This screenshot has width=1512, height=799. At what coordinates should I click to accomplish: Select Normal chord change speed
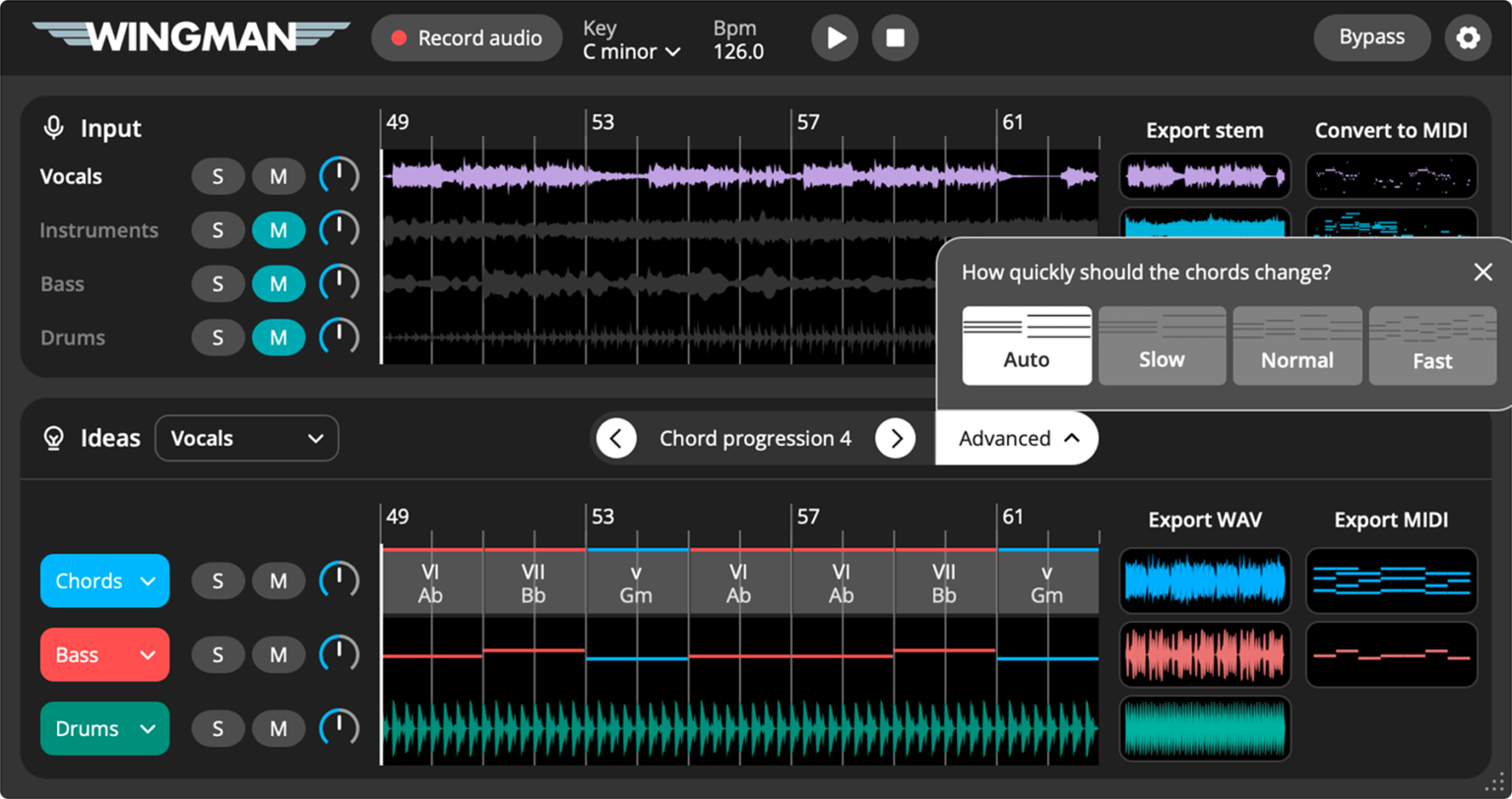(1297, 345)
